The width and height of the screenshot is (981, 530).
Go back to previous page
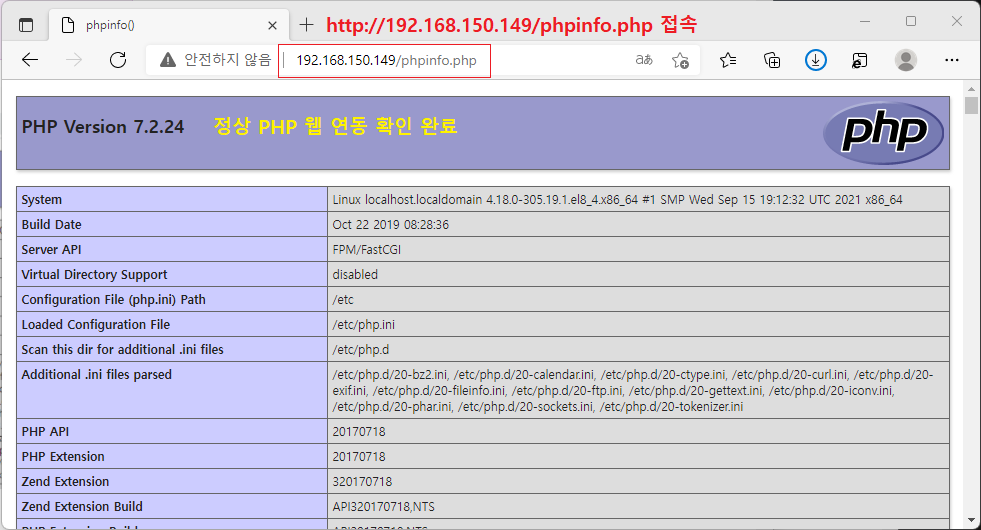[x=30, y=60]
